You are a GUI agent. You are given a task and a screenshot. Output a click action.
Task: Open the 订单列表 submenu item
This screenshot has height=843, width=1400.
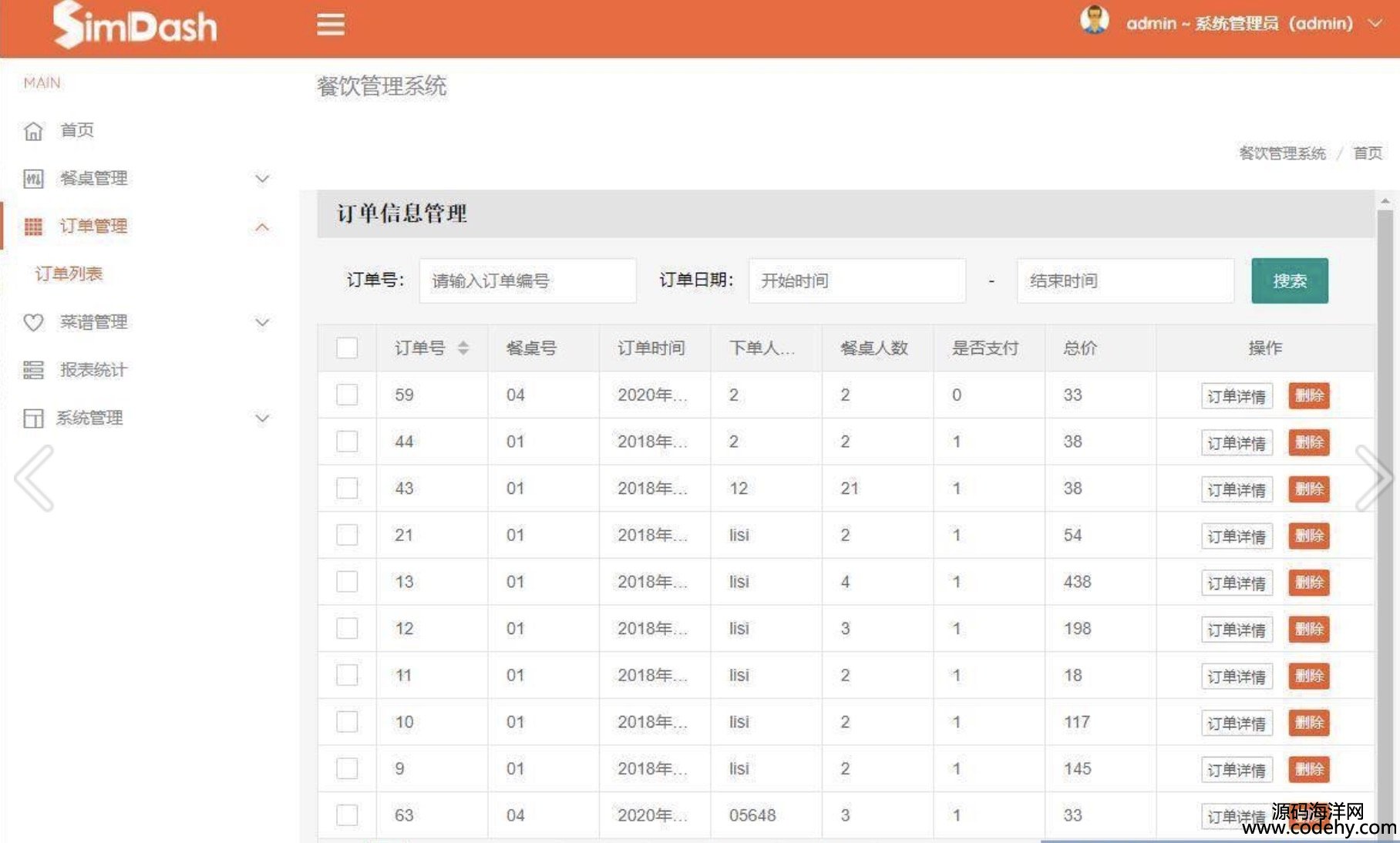point(69,274)
